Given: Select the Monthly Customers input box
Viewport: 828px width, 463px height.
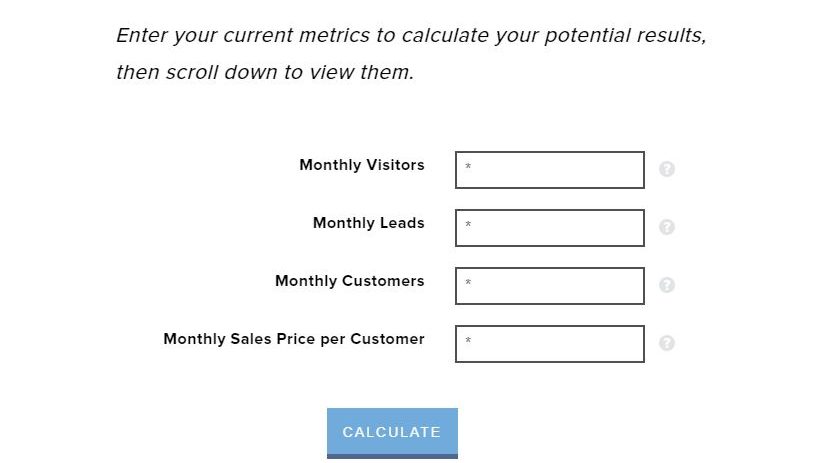Looking at the screenshot, I should point(550,286).
